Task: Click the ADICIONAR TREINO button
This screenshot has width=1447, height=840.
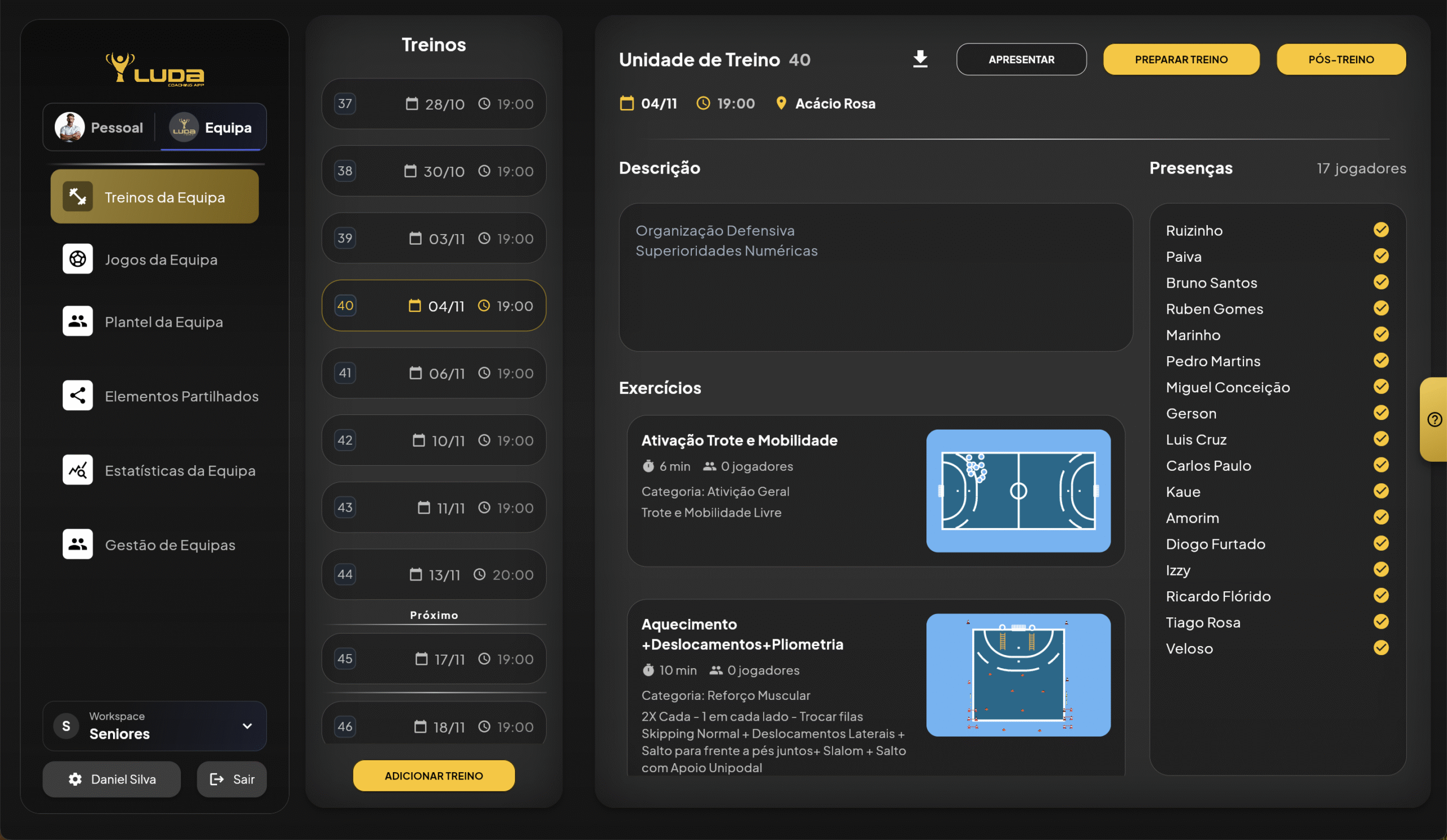Action: [434, 776]
